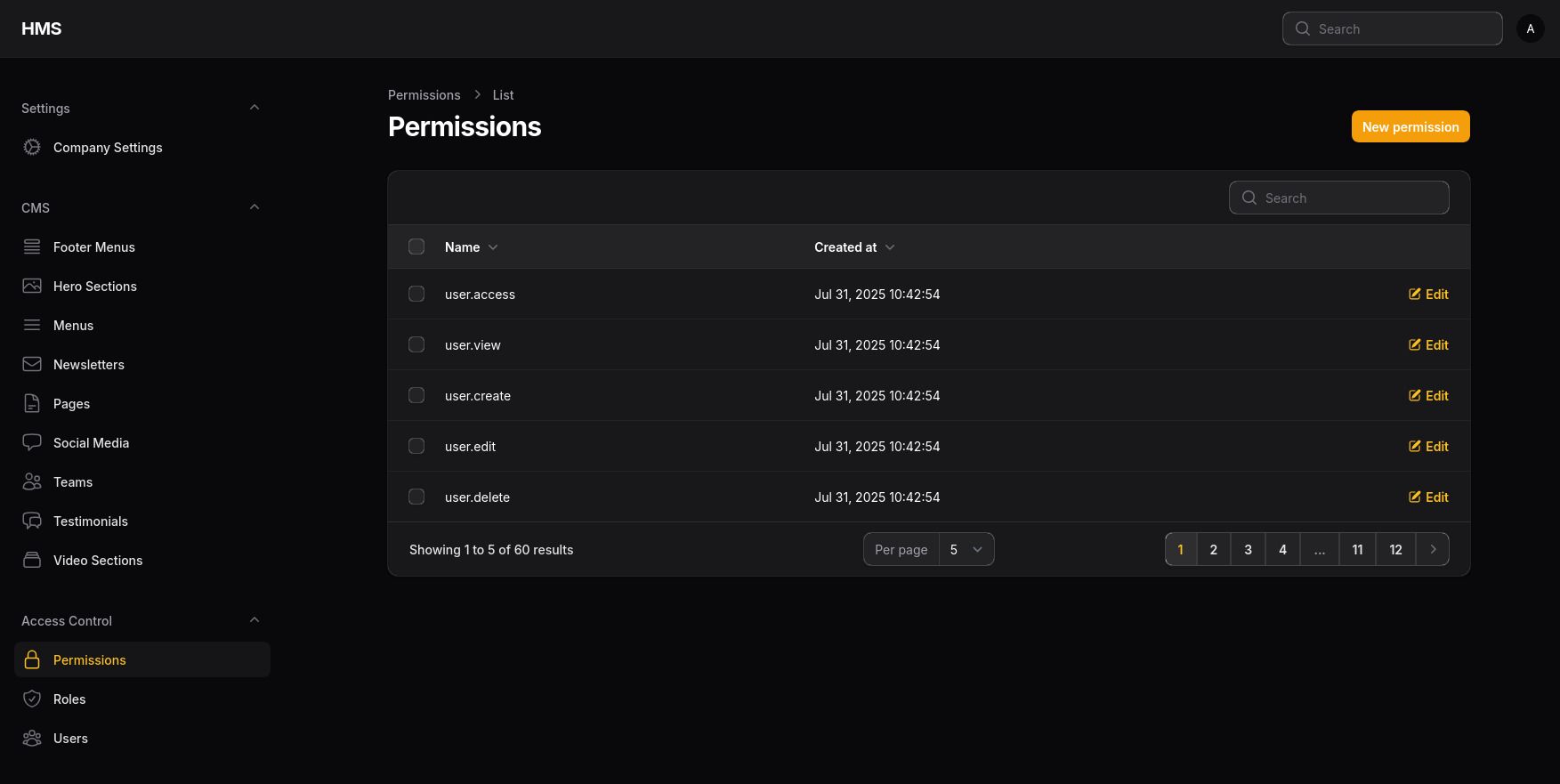Click the Newsletters envelope icon
This screenshot has width=1560, height=784.
(x=32, y=364)
